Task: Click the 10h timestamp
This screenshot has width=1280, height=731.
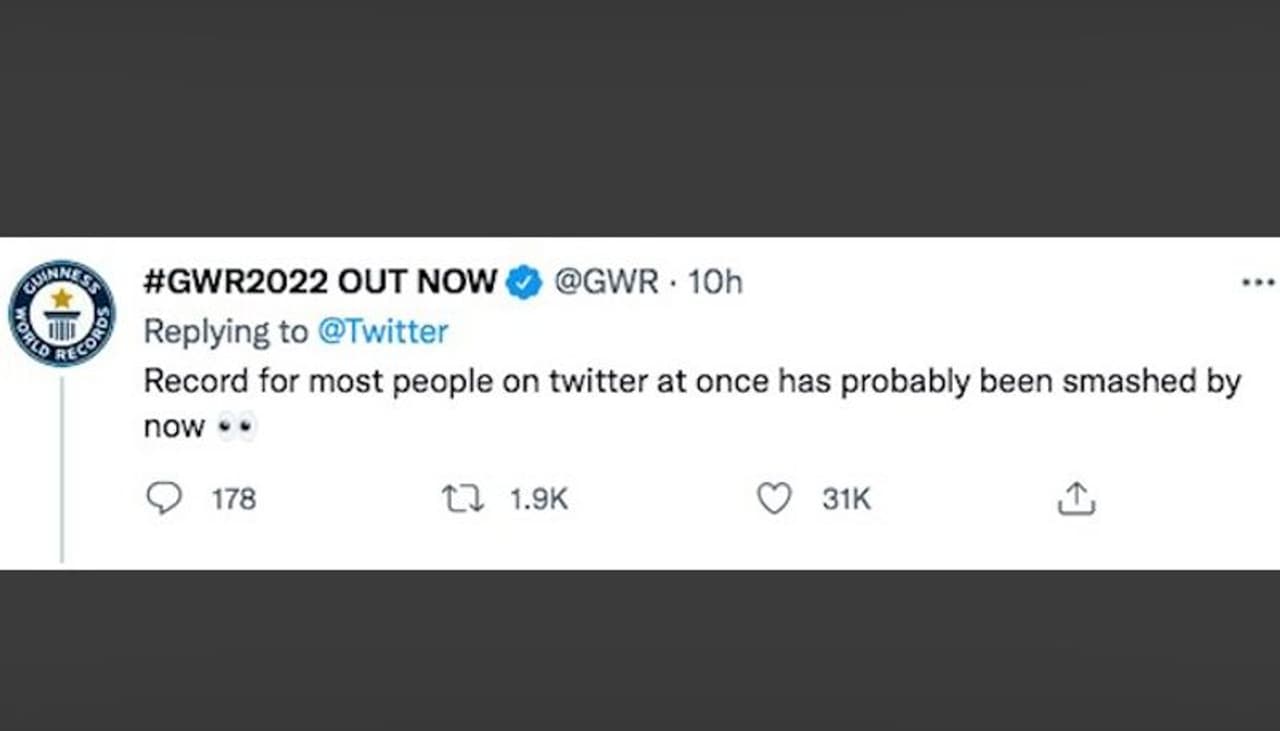Action: coord(716,283)
